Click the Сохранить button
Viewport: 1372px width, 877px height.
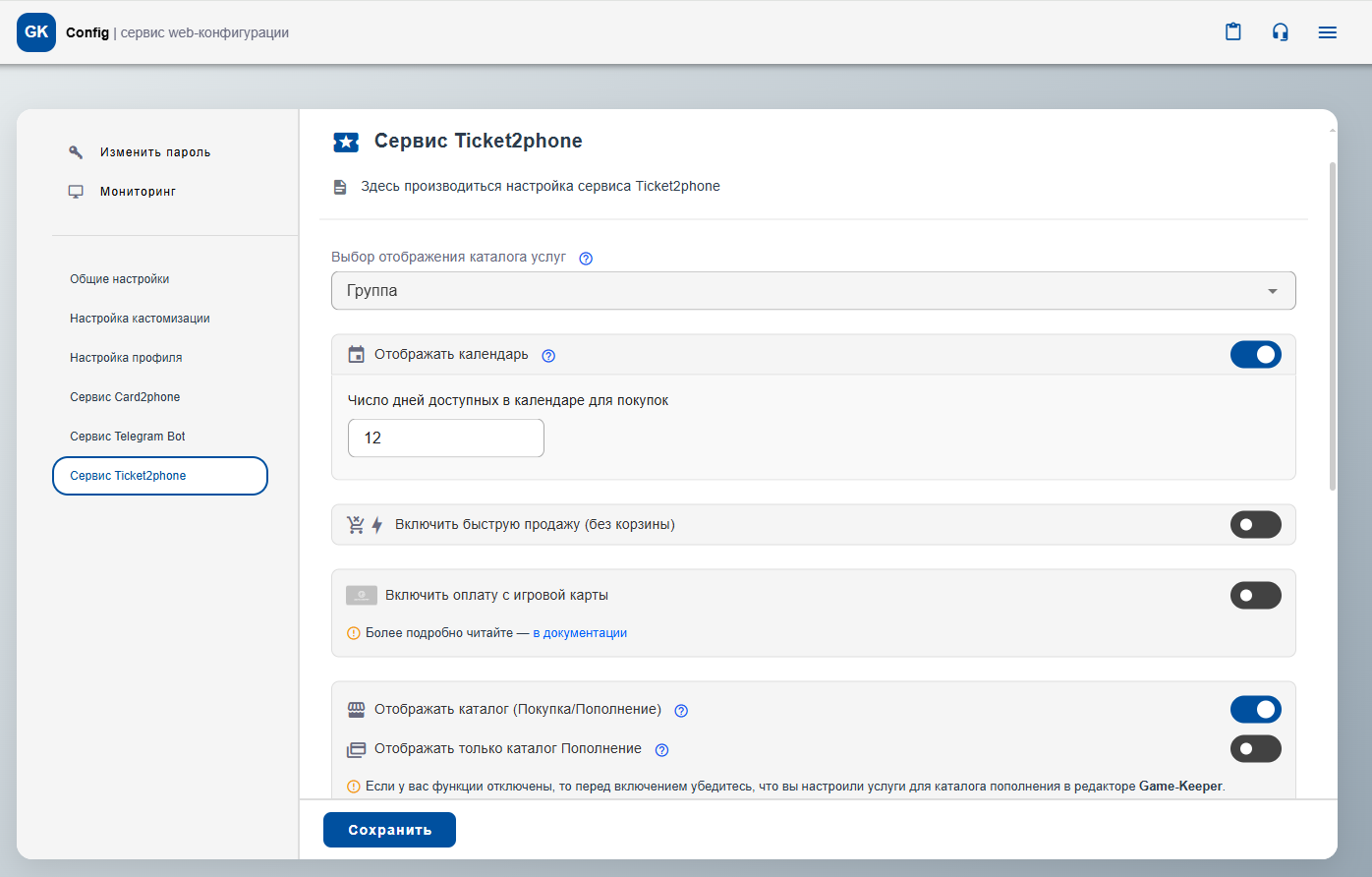[389, 830]
